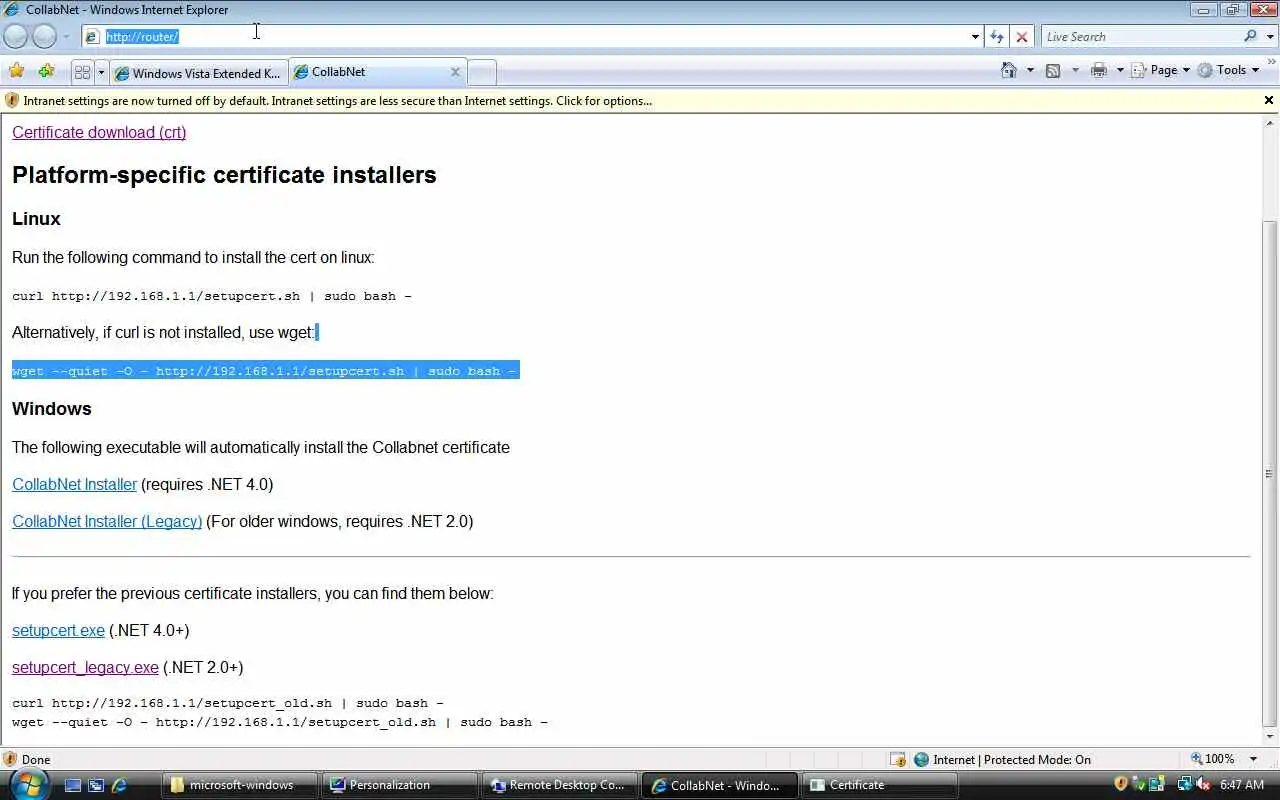Screen dimensions: 1280x800
Task: Click the CollabNet Installer link
Action: click(74, 484)
